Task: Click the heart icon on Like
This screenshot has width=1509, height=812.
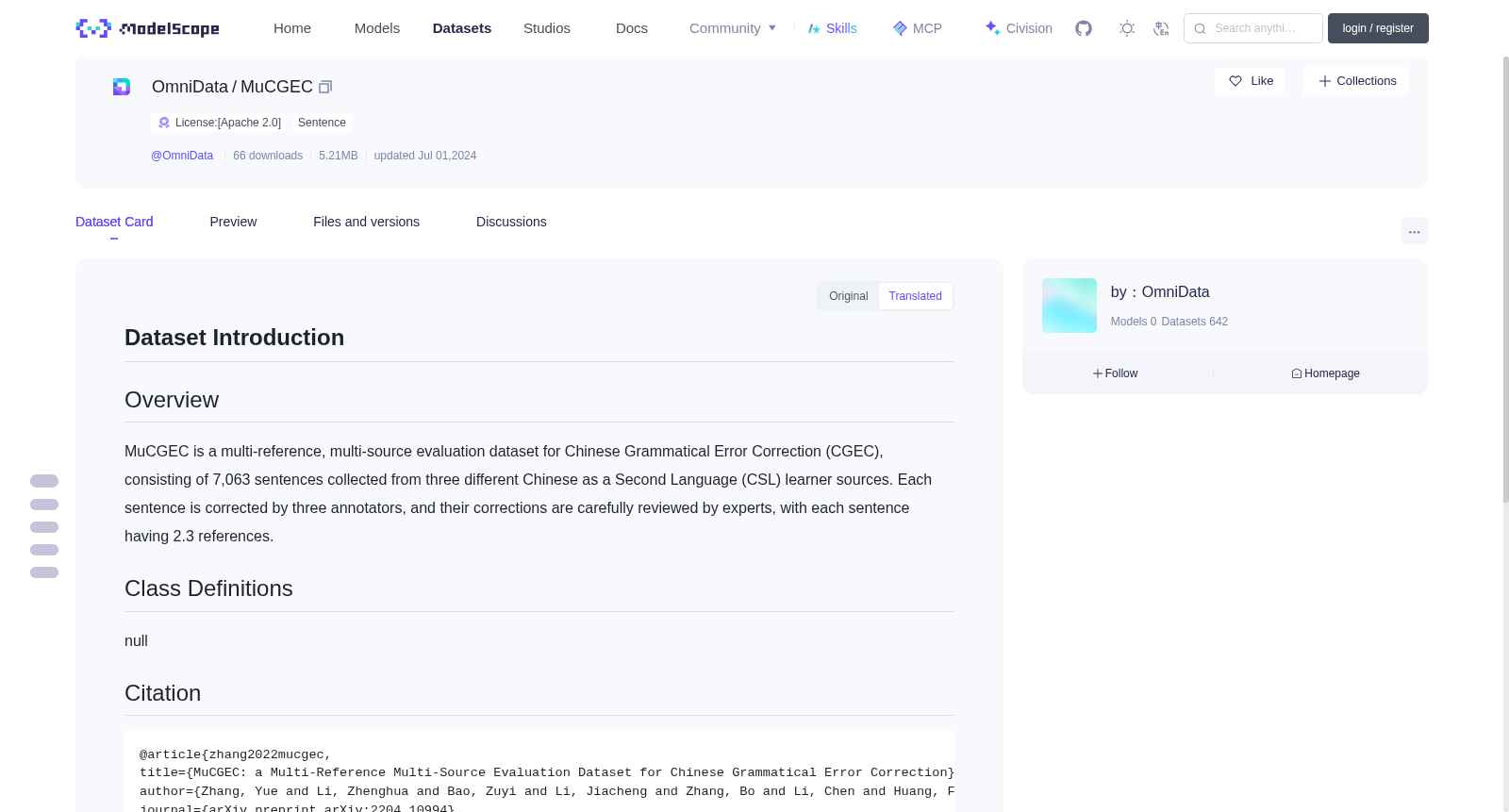Action: click(x=1235, y=81)
